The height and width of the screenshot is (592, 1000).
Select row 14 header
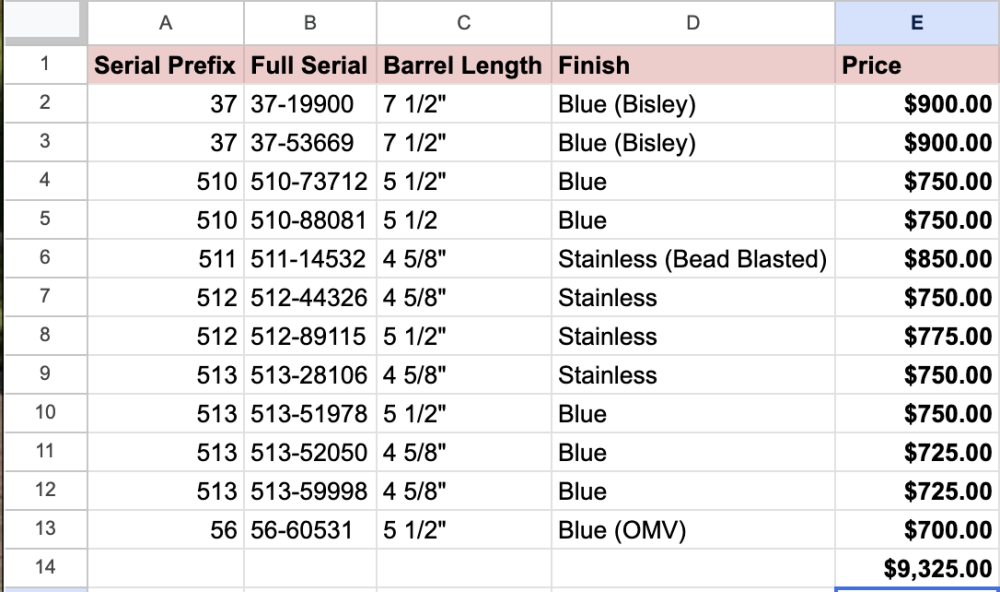click(x=45, y=567)
